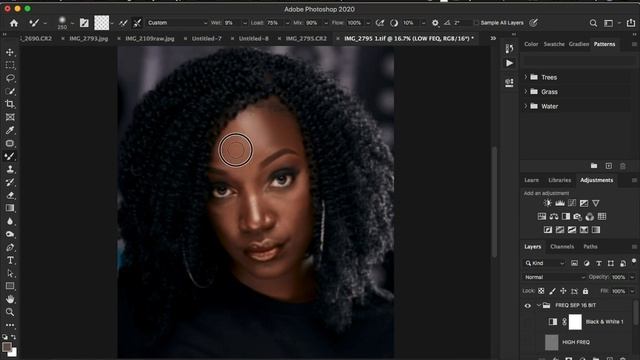The width and height of the screenshot is (640, 360).
Task: Select the Hand tool
Action: pyautogui.click(x=10, y=299)
